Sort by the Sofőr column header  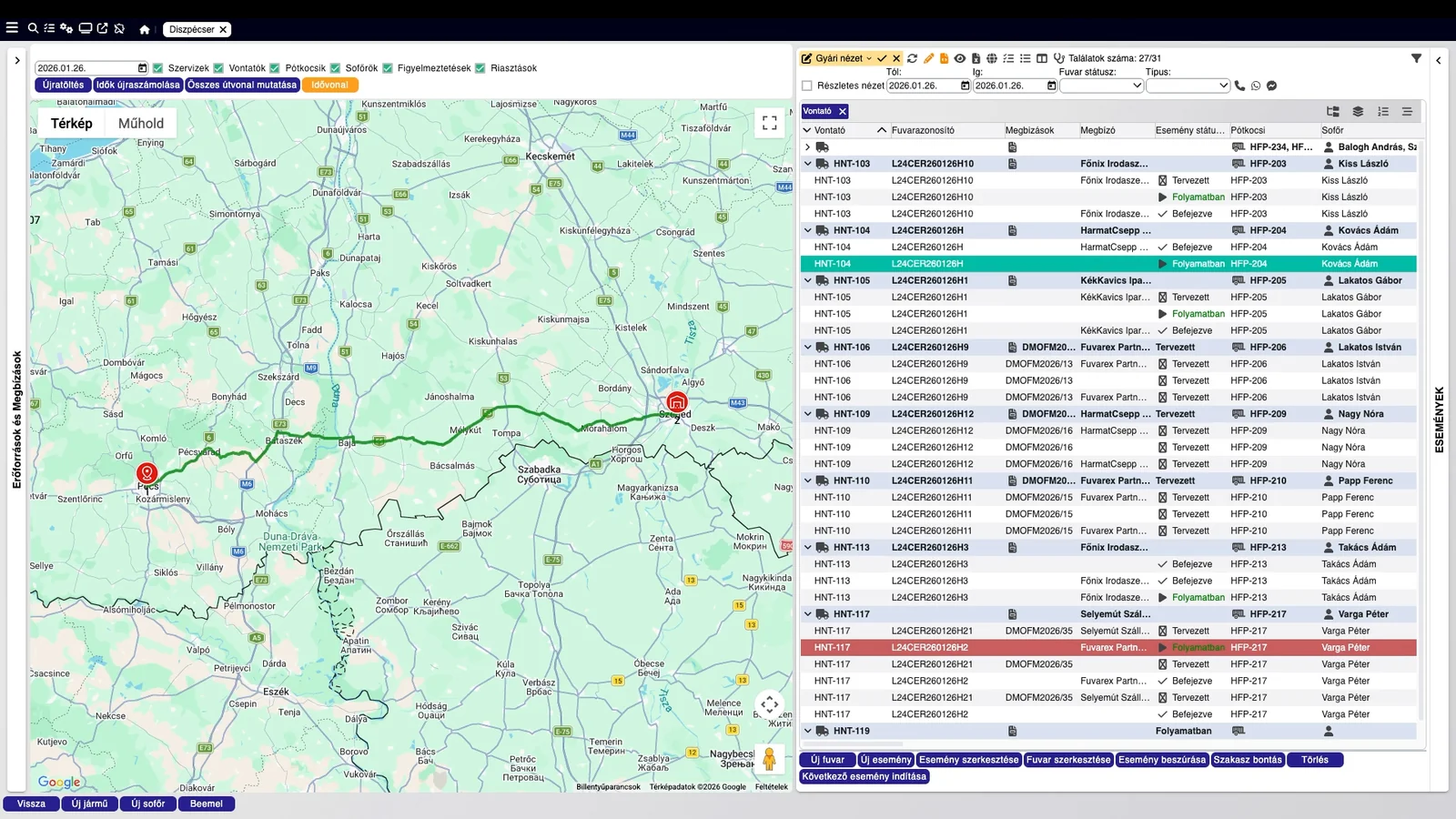click(1331, 130)
